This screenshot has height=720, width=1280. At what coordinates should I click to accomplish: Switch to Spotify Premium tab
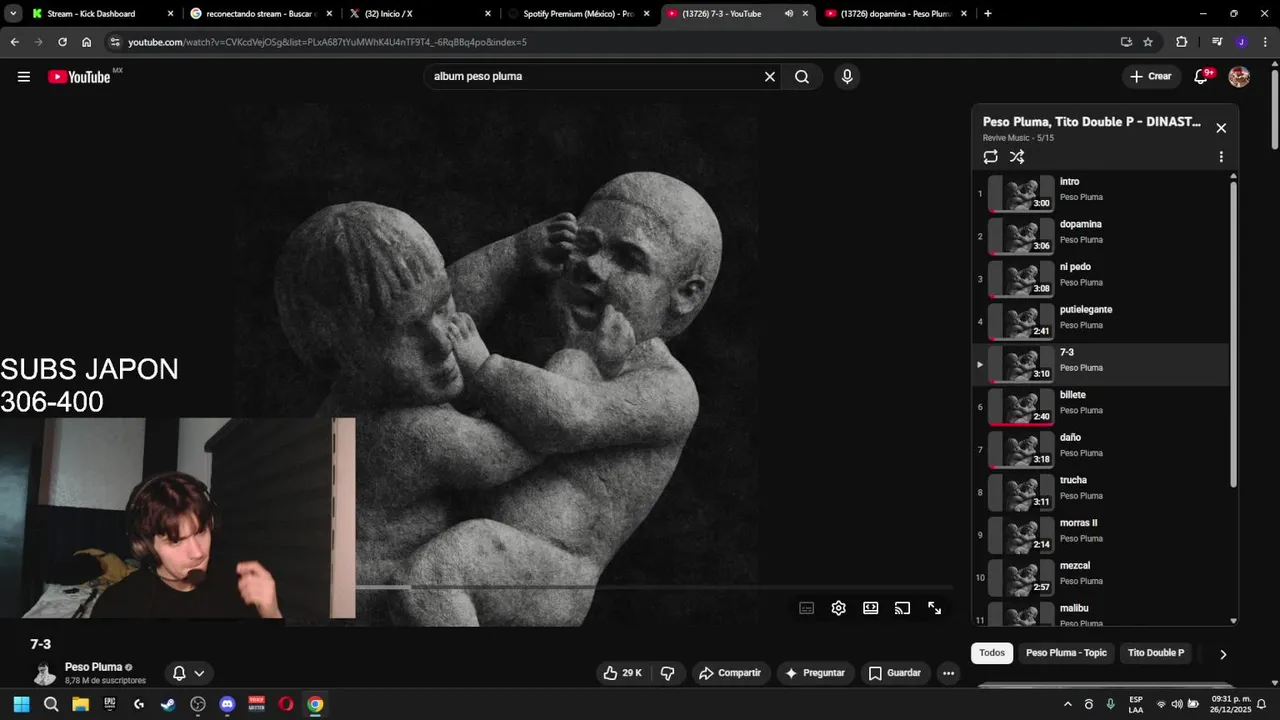pyautogui.click(x=578, y=14)
